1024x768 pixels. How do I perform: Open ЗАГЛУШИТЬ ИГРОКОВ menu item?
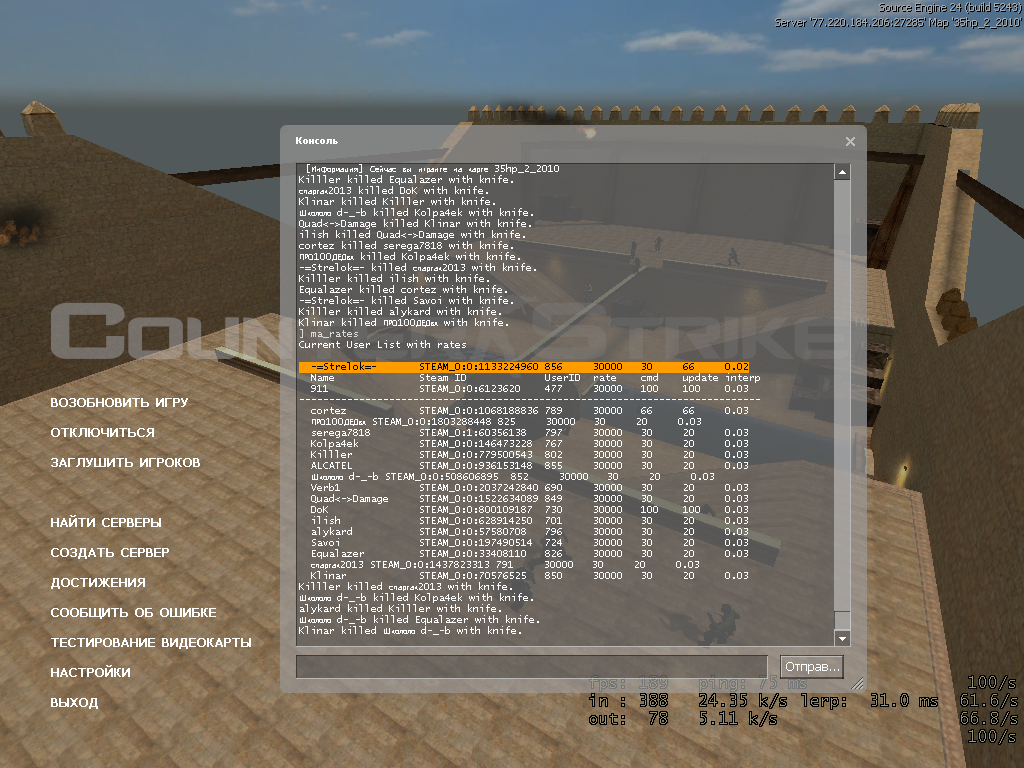click(125, 462)
